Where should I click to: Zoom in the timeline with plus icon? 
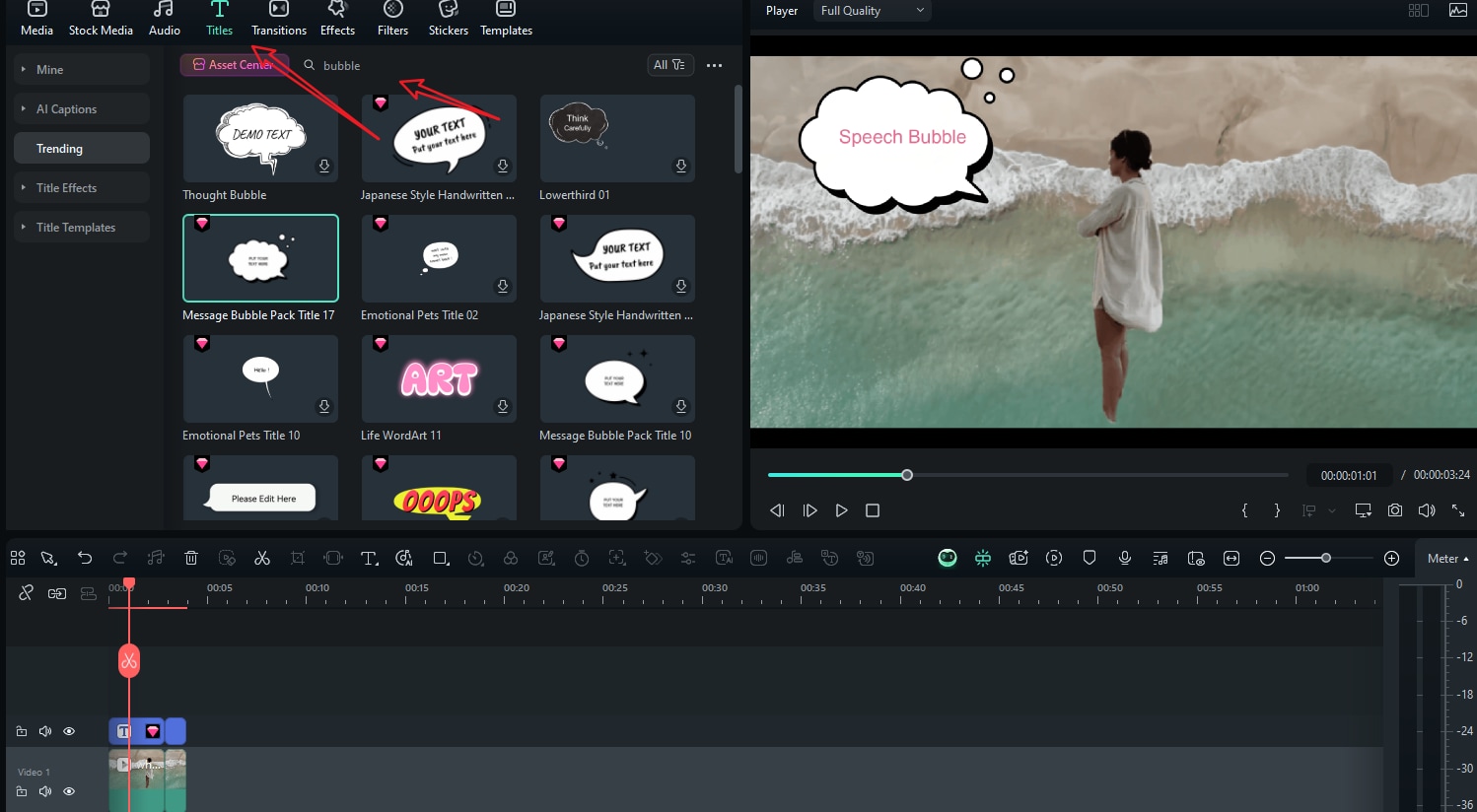(1392, 558)
